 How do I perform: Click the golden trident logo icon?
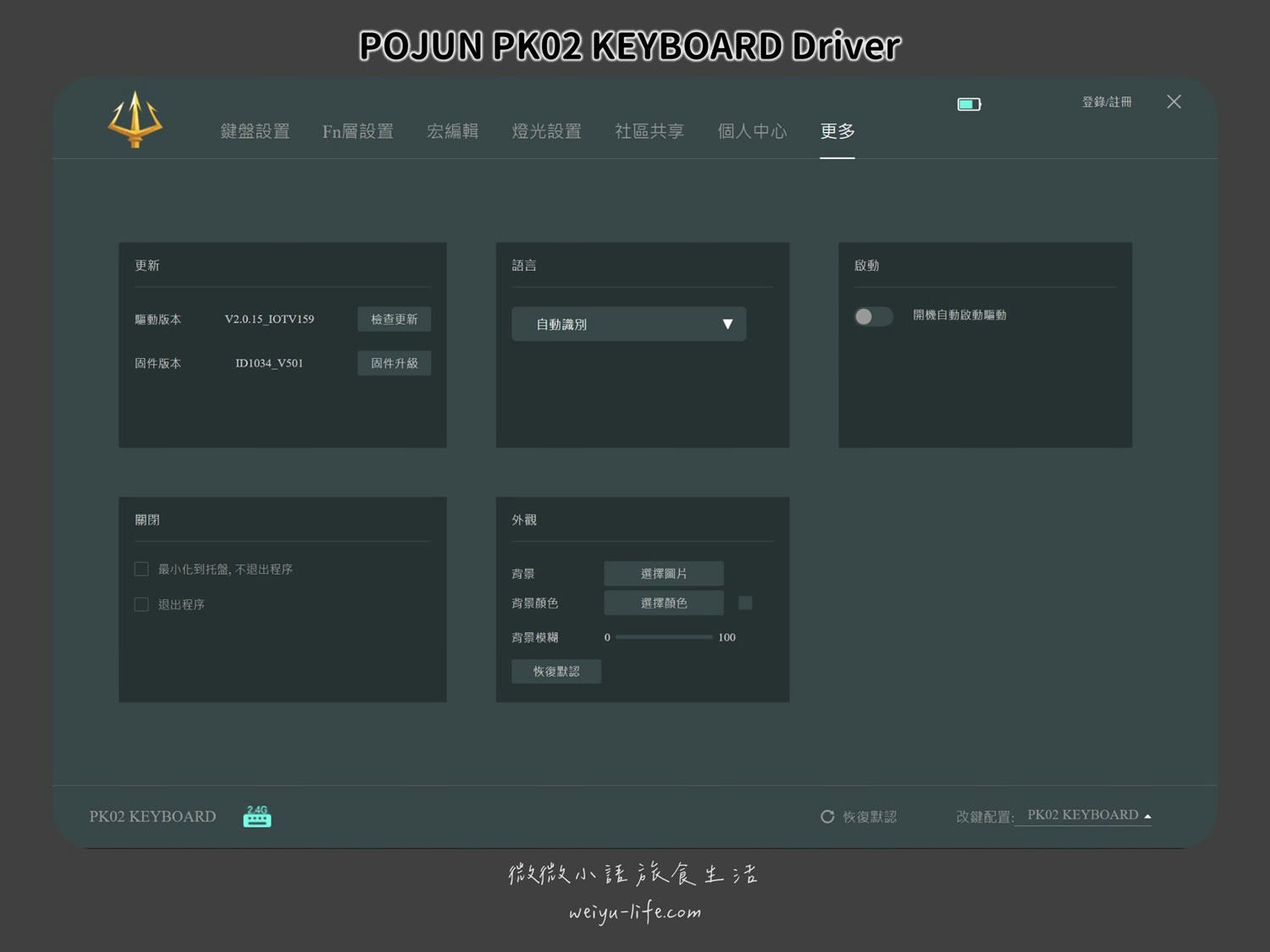click(135, 119)
